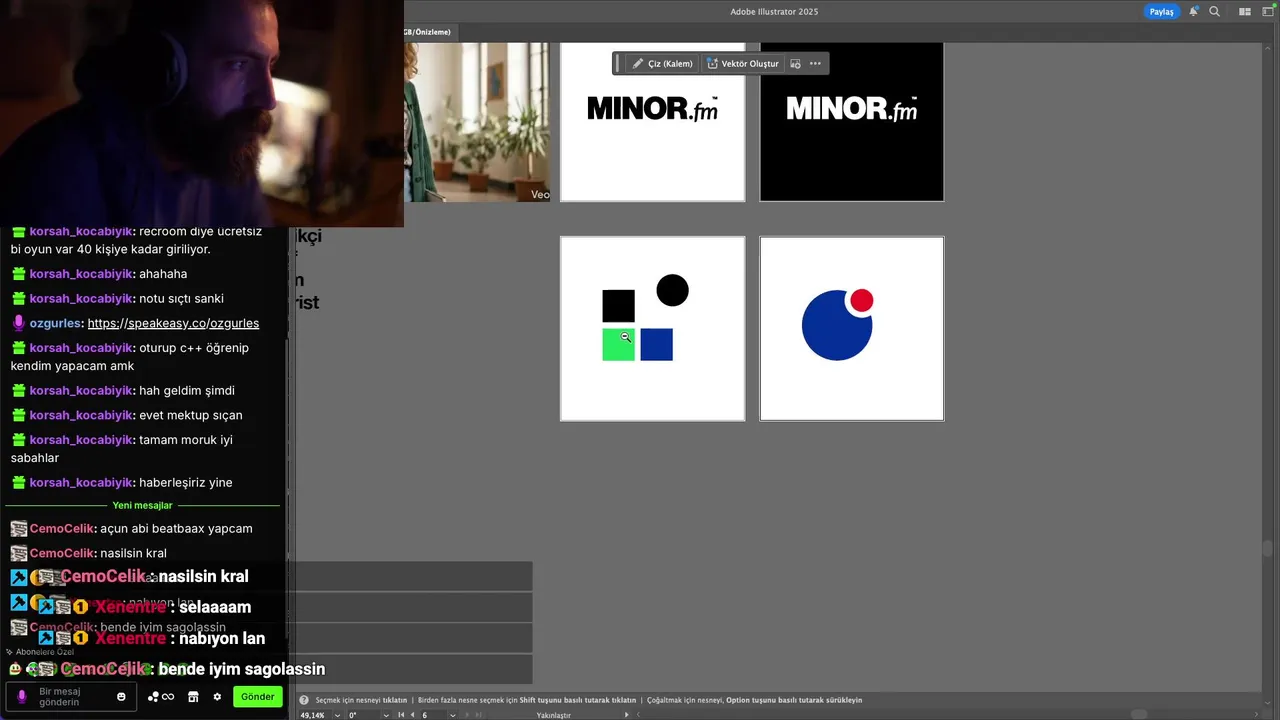Viewport: 1280px width, 720px height.
Task: Open the emoji picker in chat input
Action: [x=121, y=697]
